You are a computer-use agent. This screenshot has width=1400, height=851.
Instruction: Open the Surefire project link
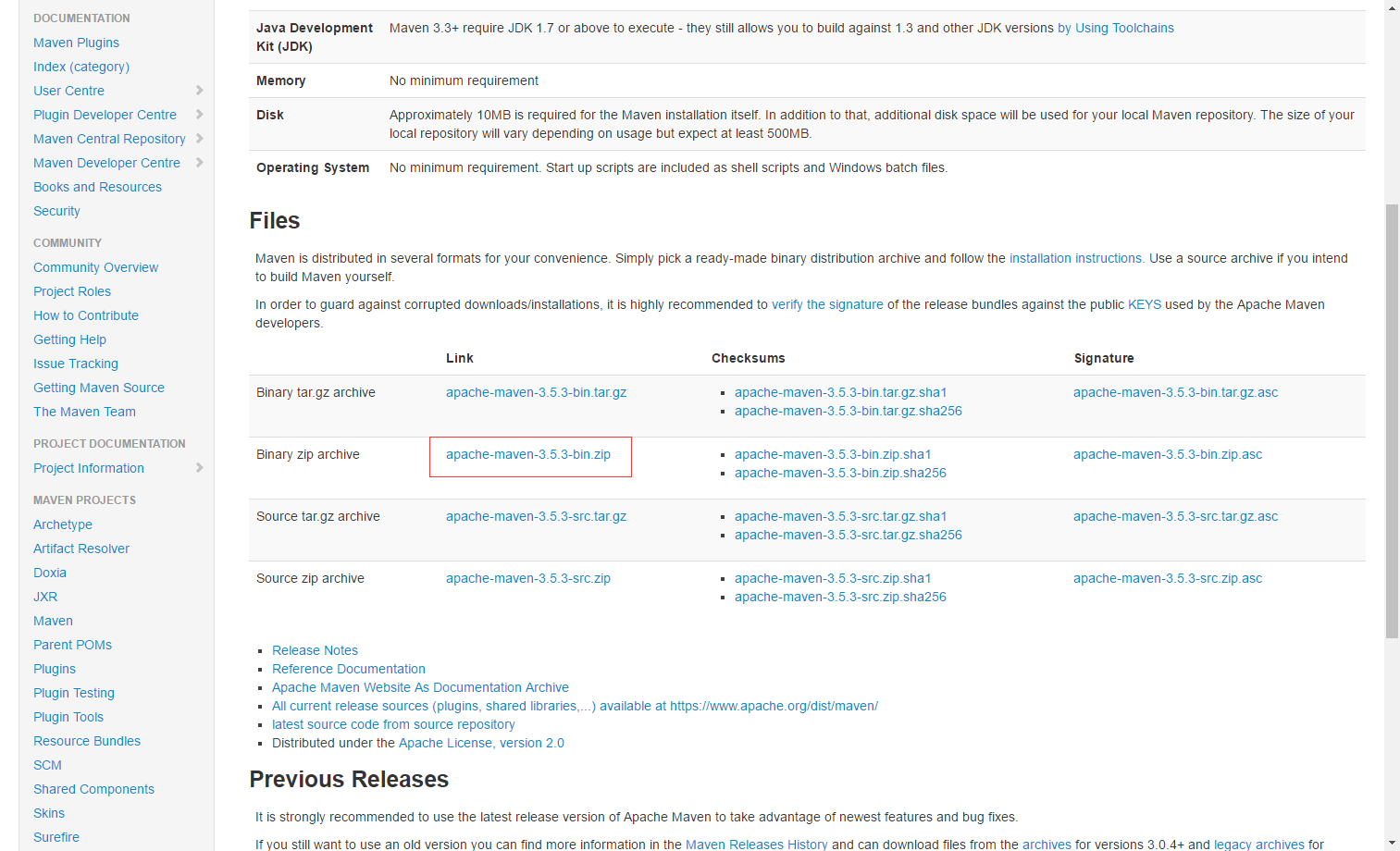[x=56, y=837]
